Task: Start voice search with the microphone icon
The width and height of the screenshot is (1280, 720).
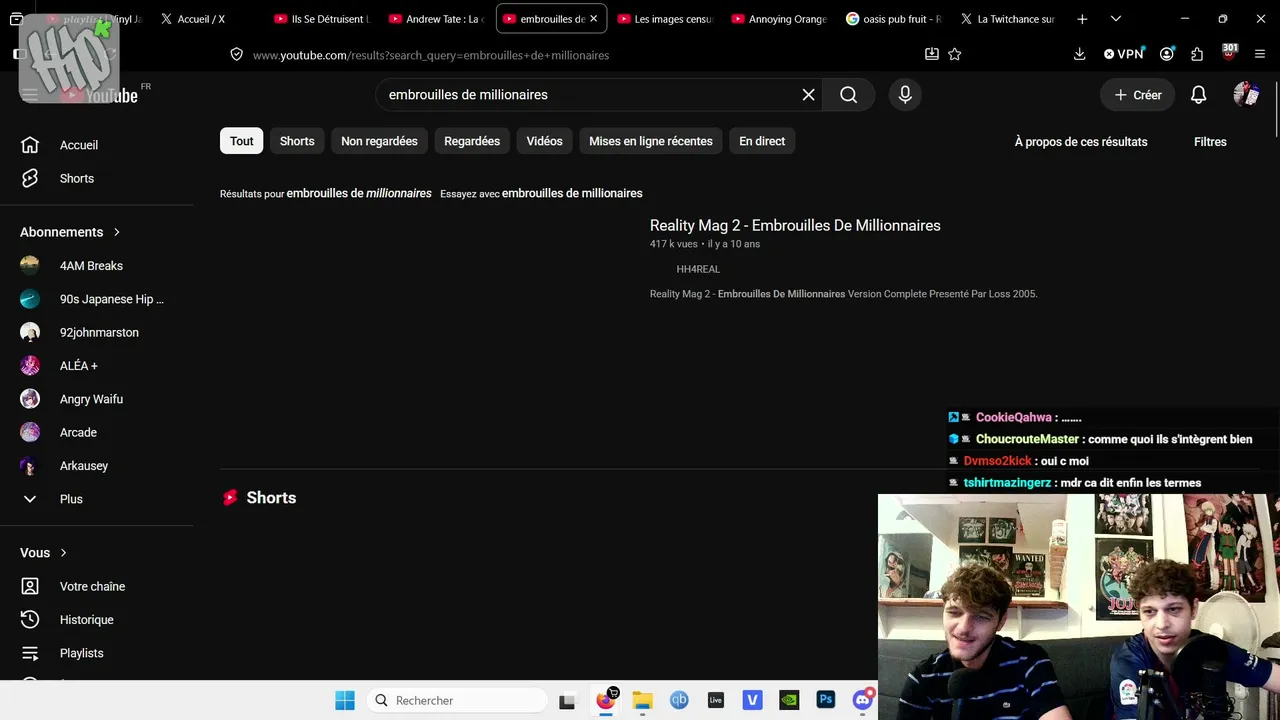Action: [905, 95]
